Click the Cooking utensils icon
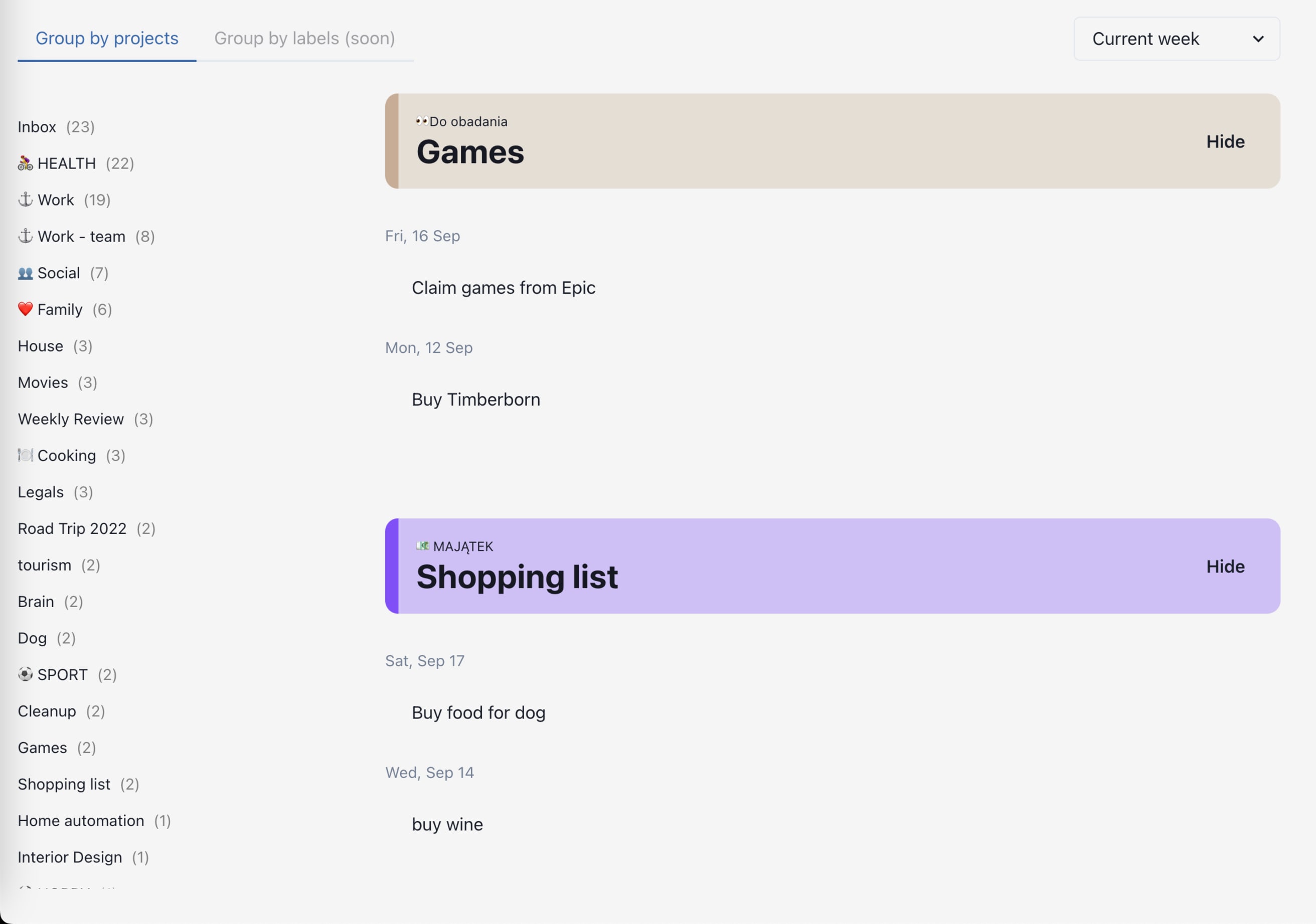 (x=23, y=455)
